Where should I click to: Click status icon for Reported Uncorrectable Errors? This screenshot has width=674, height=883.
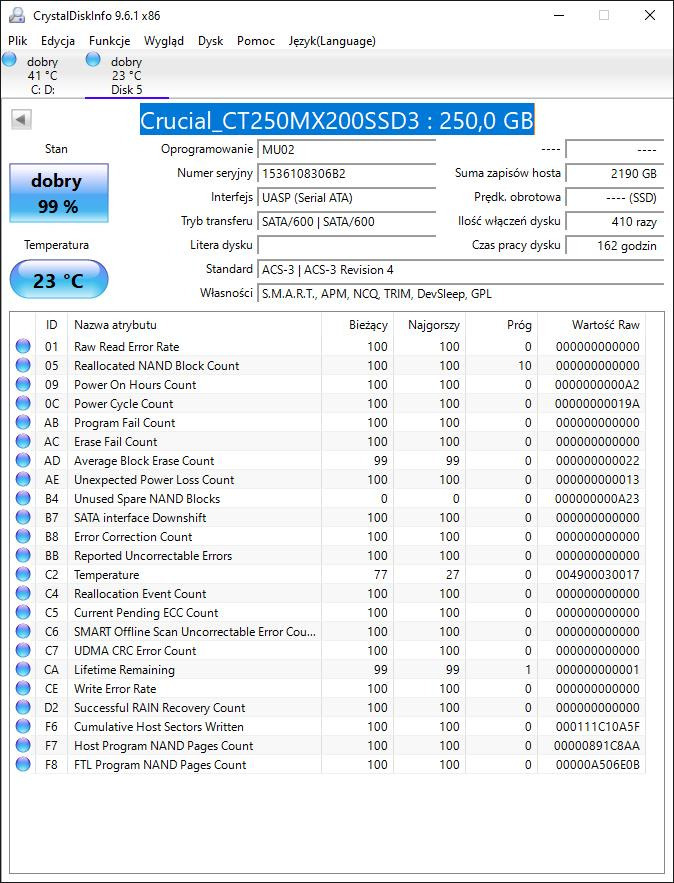(x=23, y=555)
